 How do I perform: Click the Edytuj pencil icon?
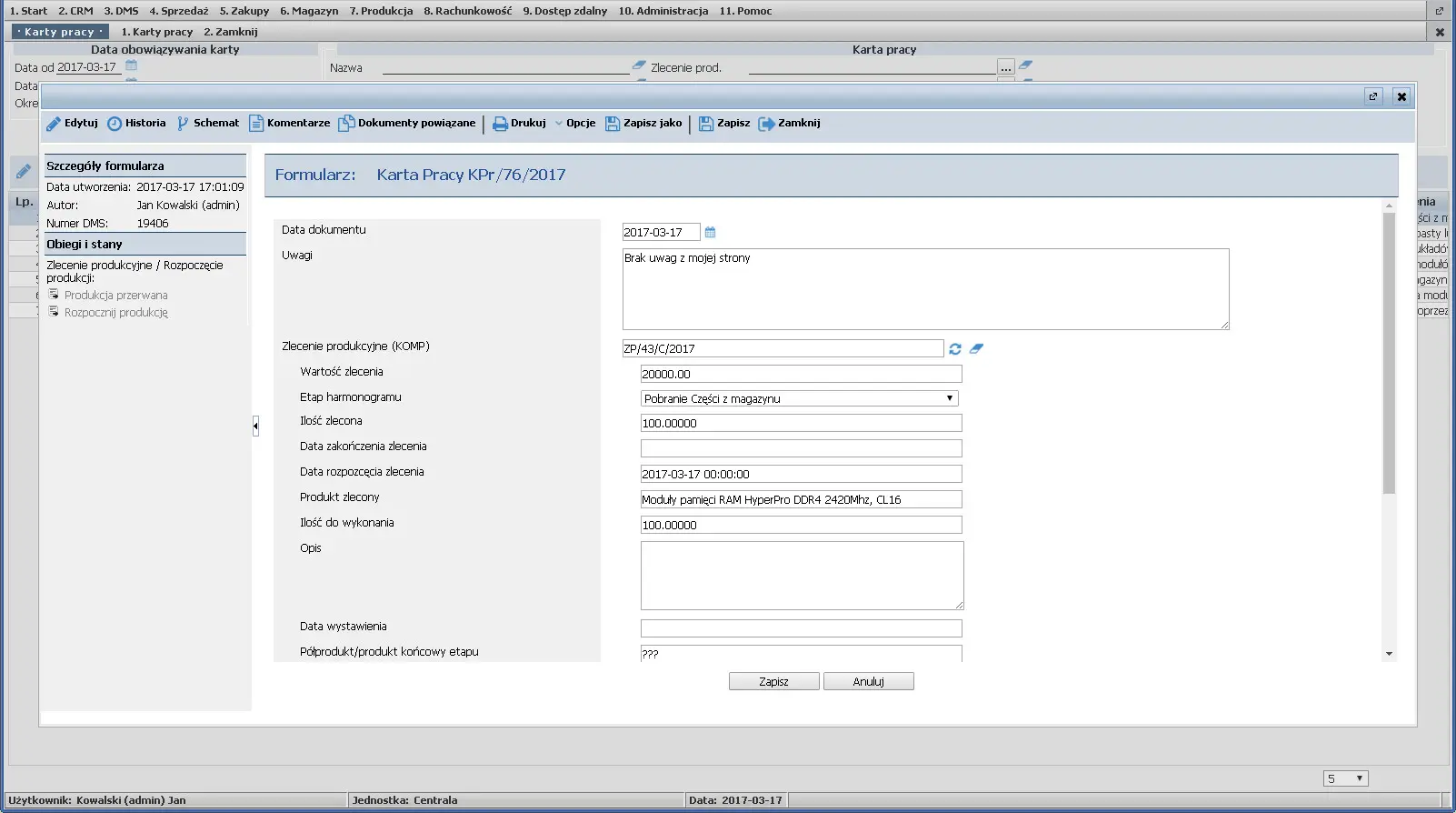[x=54, y=124]
